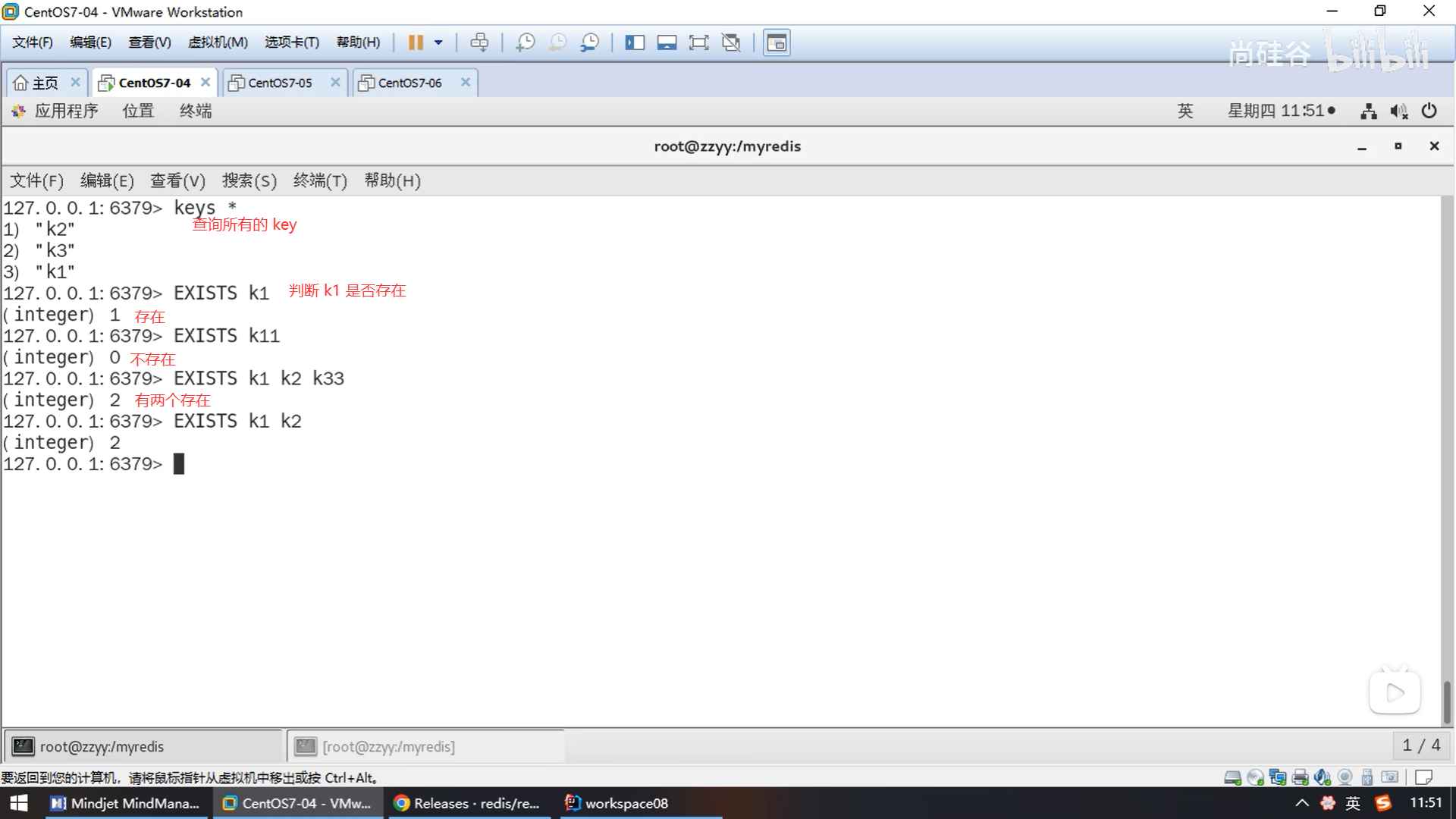Screen dimensions: 1456x819
Task: Switch to the CentOS7-05 tab
Action: tap(280, 83)
